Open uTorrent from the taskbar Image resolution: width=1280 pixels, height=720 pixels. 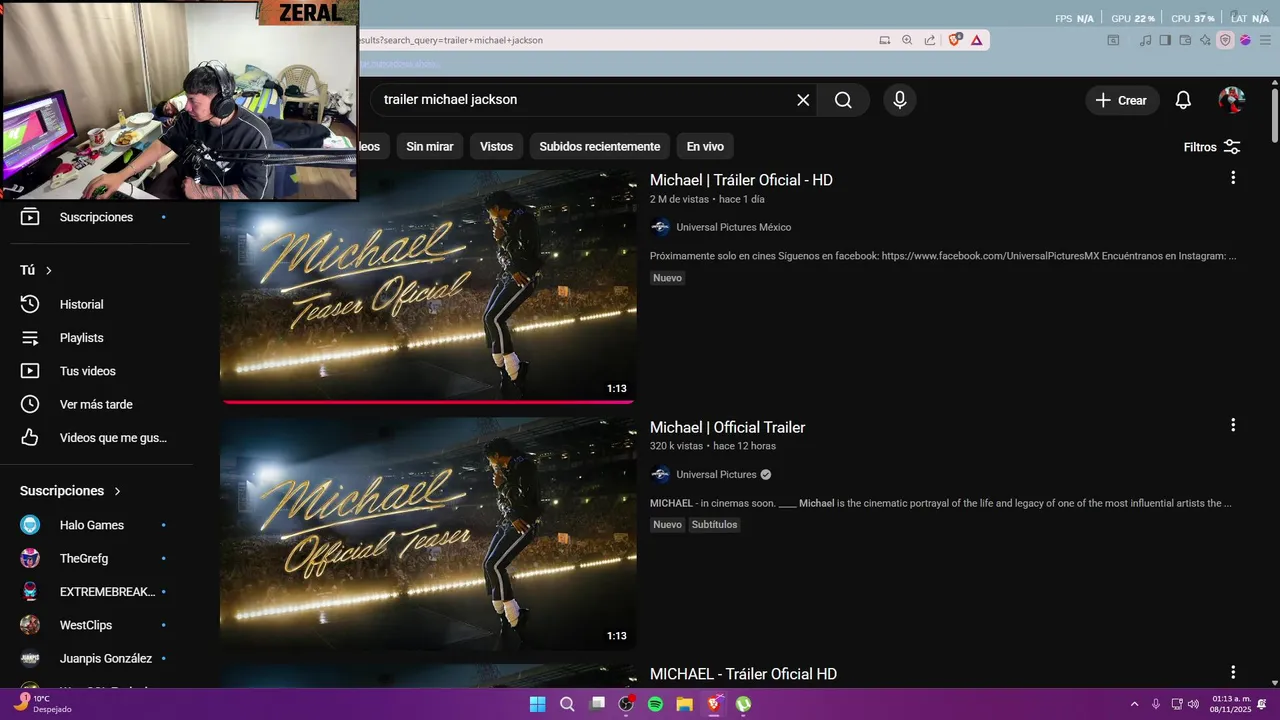coord(744,704)
